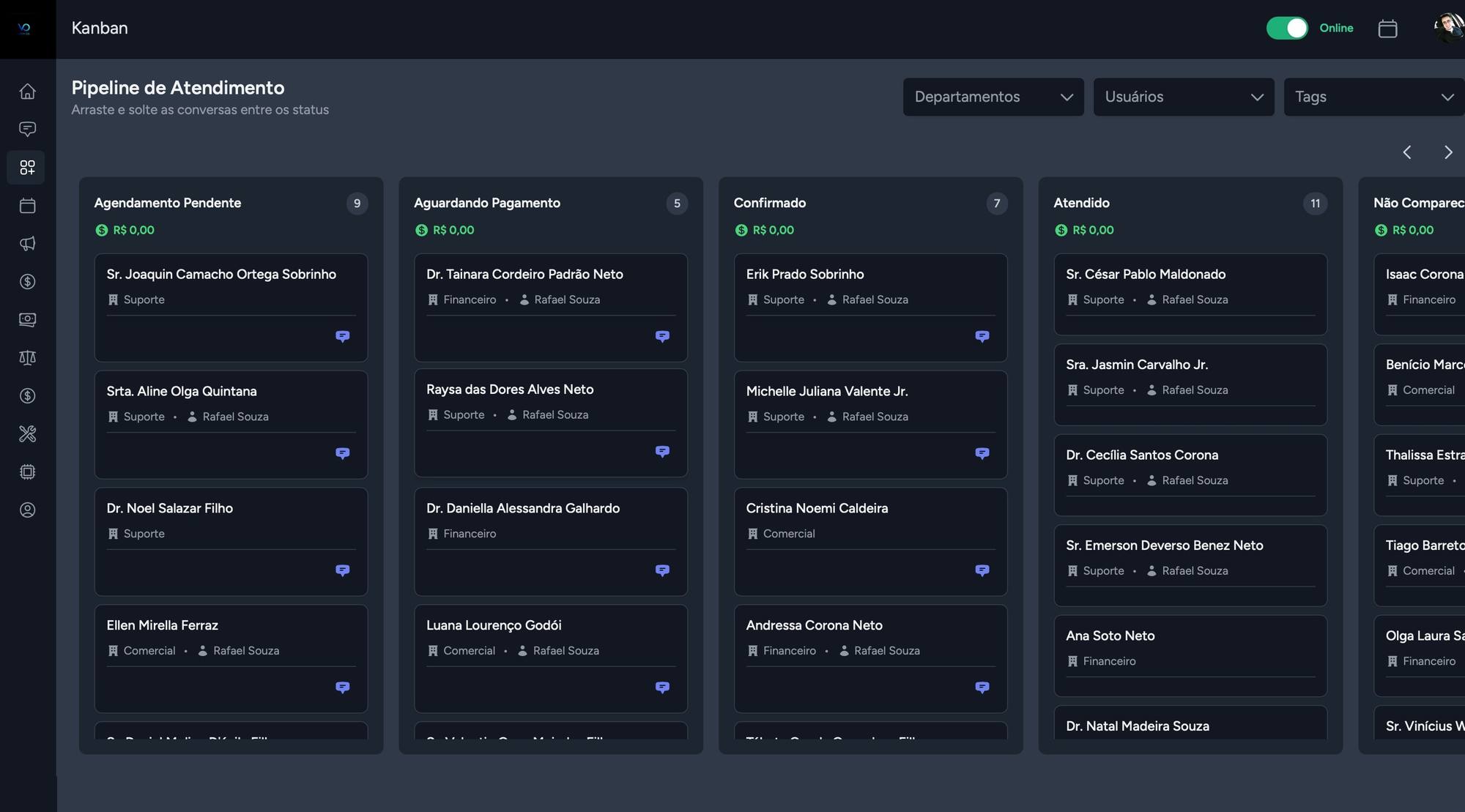The height and width of the screenshot is (812, 1465).
Task: Open chat on Dr. Noel Salazar Filho card
Action: (342, 570)
